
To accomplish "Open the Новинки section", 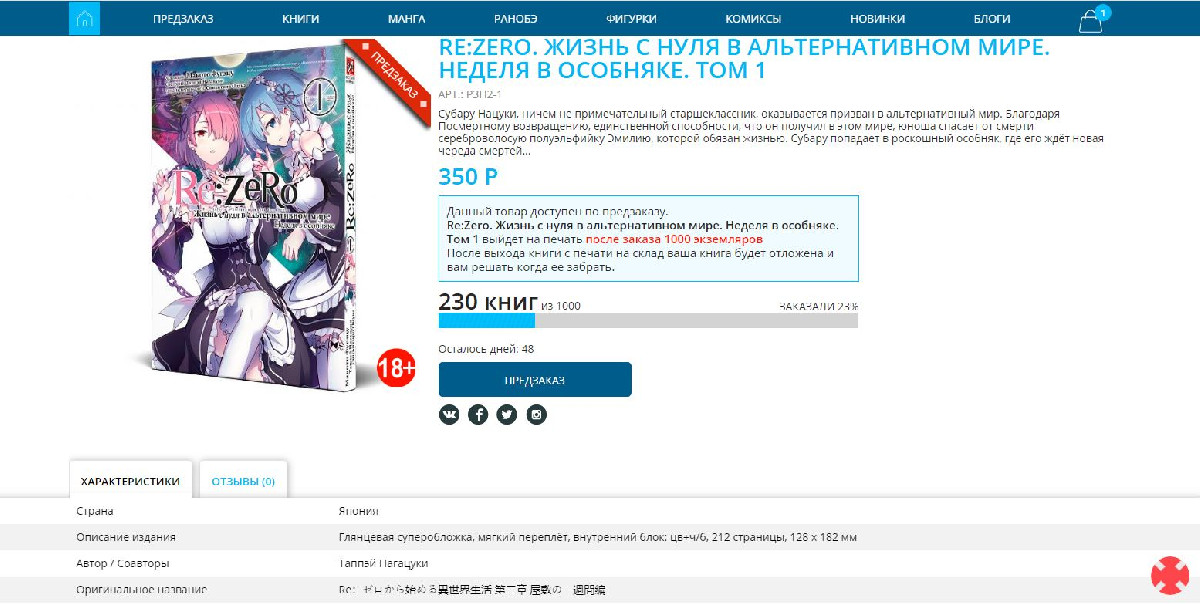I will [x=878, y=19].
